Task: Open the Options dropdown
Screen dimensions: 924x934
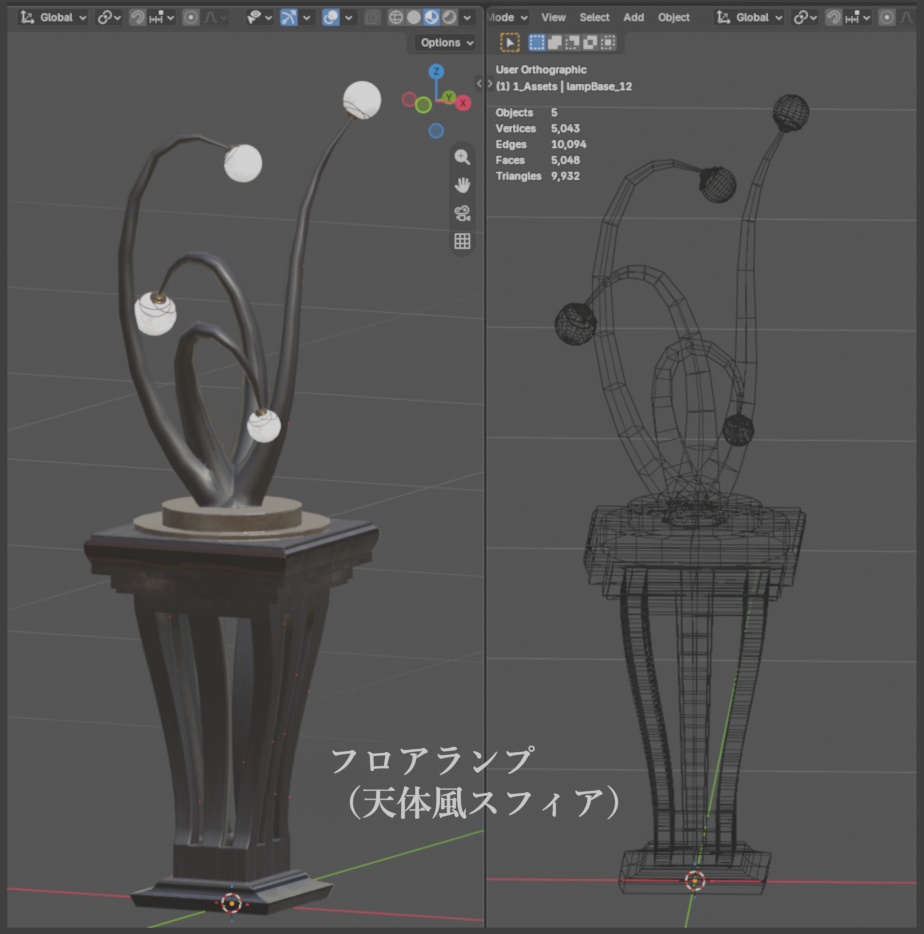Action: 447,42
